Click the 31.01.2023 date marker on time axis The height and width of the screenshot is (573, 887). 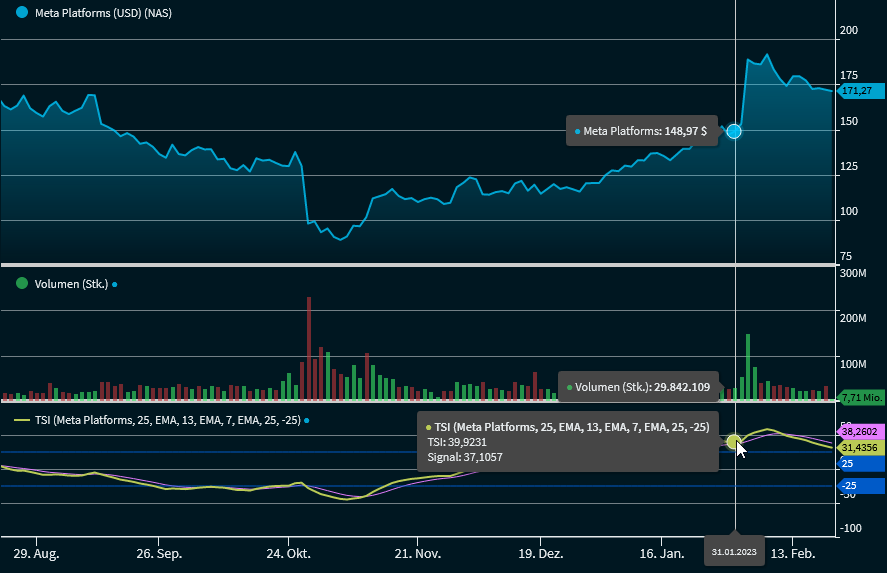pos(735,551)
